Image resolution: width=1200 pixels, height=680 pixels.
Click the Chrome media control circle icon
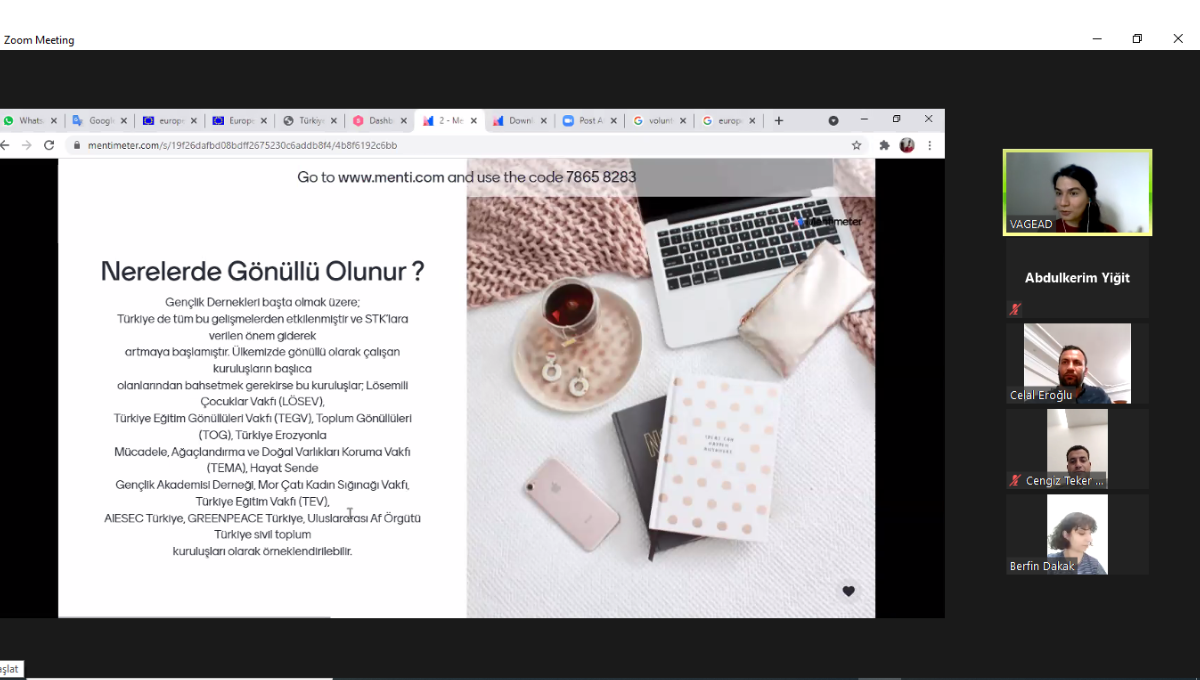point(833,120)
